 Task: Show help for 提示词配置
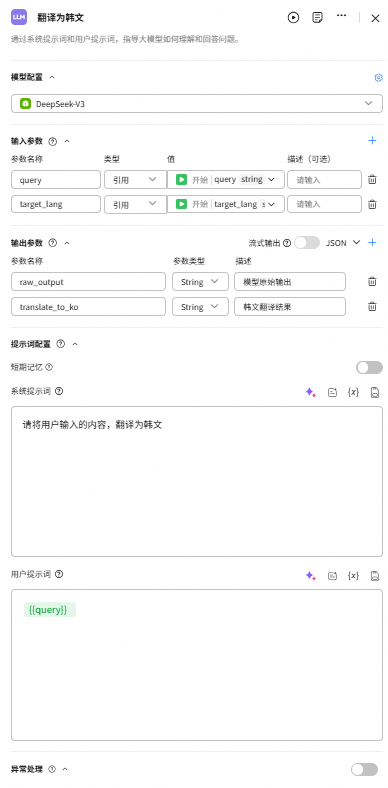click(61, 344)
